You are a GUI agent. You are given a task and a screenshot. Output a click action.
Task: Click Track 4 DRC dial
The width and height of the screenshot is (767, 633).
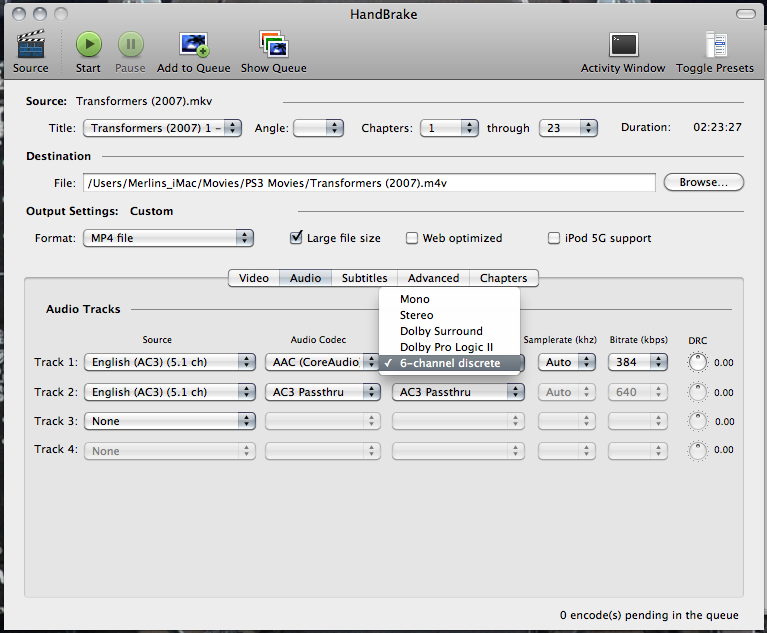point(698,451)
